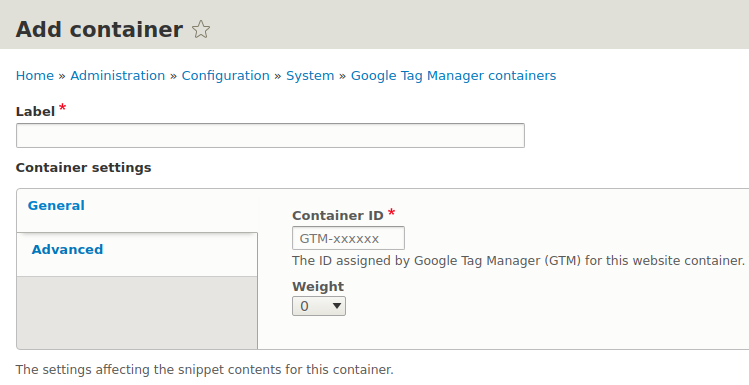Focus the Label text field
The image size is (749, 385).
tap(270, 136)
